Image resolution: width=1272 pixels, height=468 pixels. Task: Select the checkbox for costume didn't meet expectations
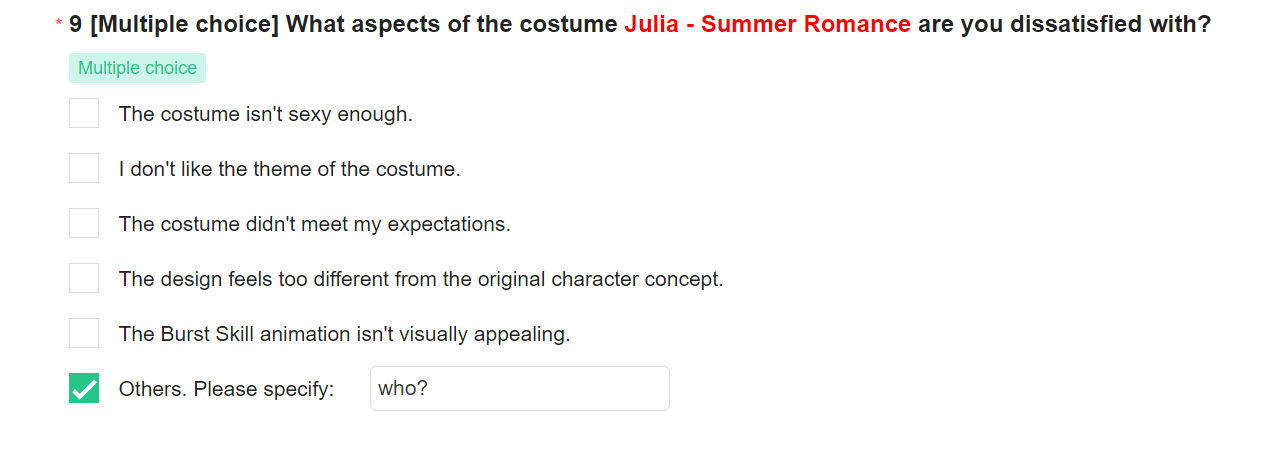pos(84,223)
